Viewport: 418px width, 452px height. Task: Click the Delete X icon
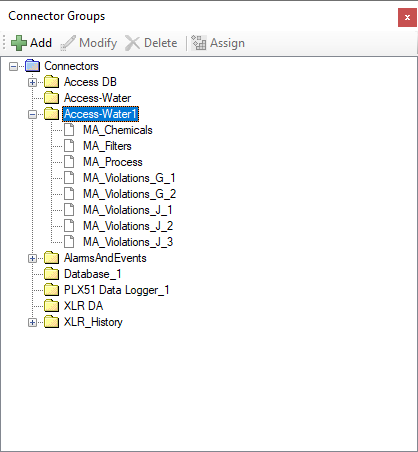click(132, 43)
